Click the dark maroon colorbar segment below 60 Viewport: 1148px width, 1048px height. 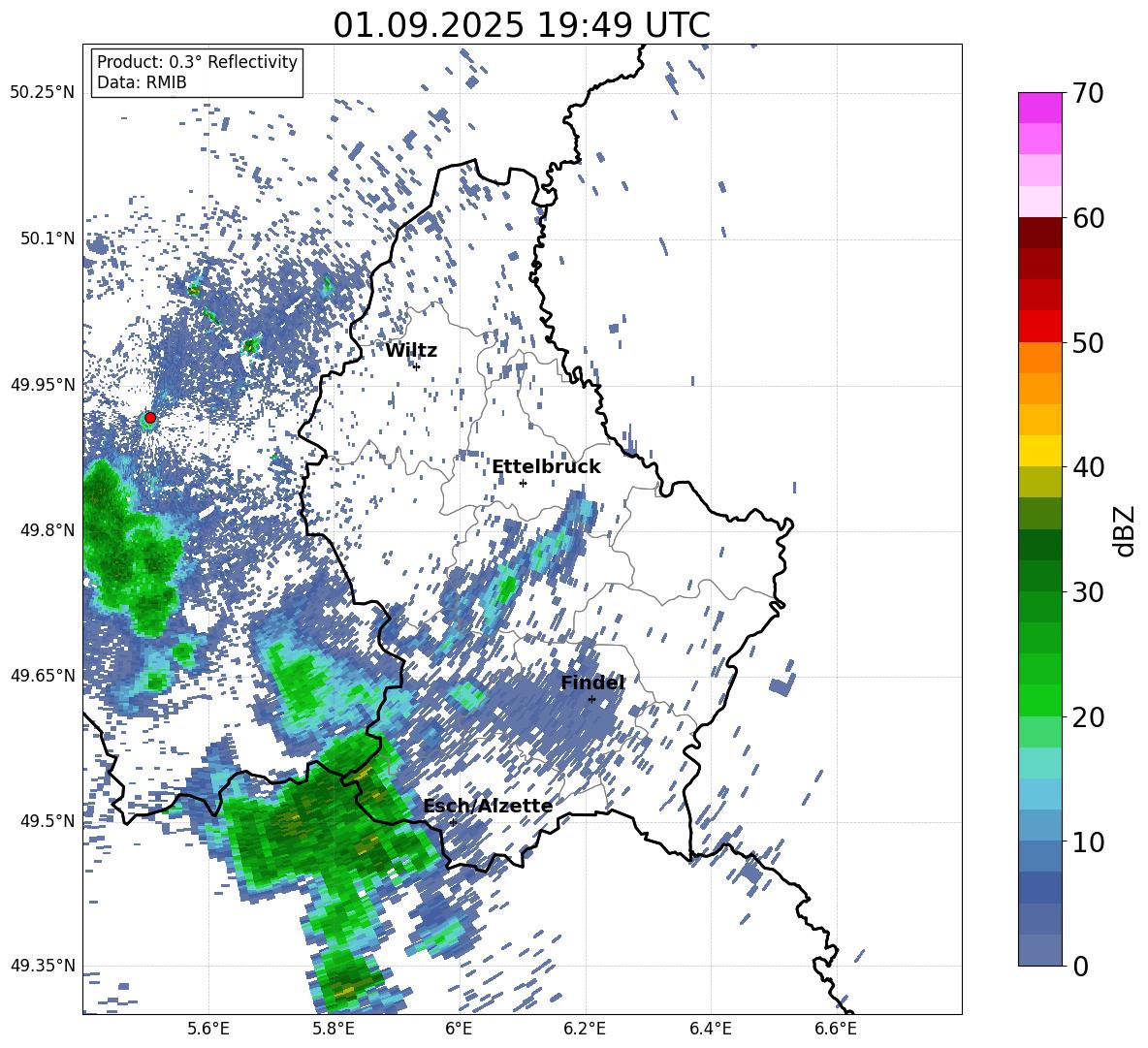pyautogui.click(x=1040, y=233)
